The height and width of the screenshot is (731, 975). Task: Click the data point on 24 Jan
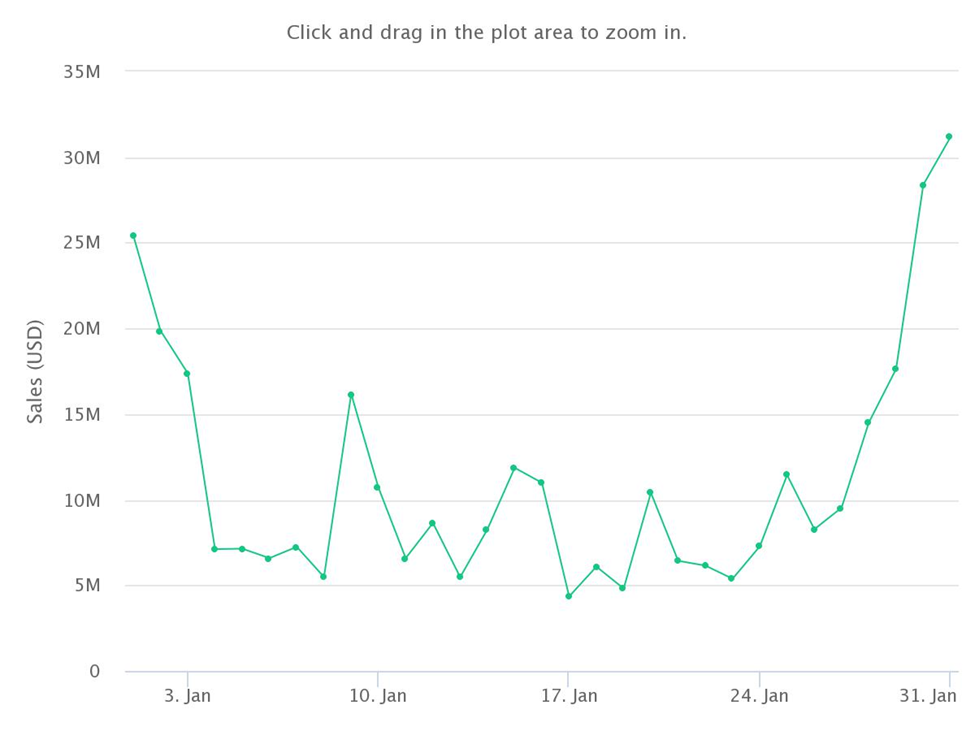pos(759,546)
